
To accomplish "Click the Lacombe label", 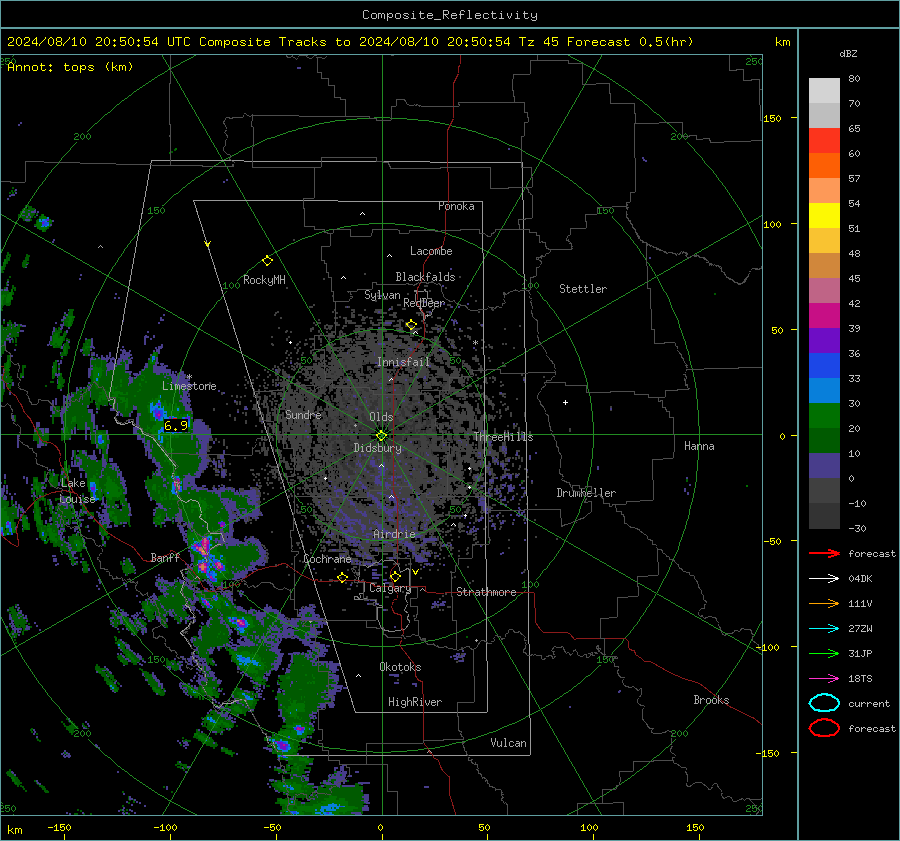I will pos(431,251).
